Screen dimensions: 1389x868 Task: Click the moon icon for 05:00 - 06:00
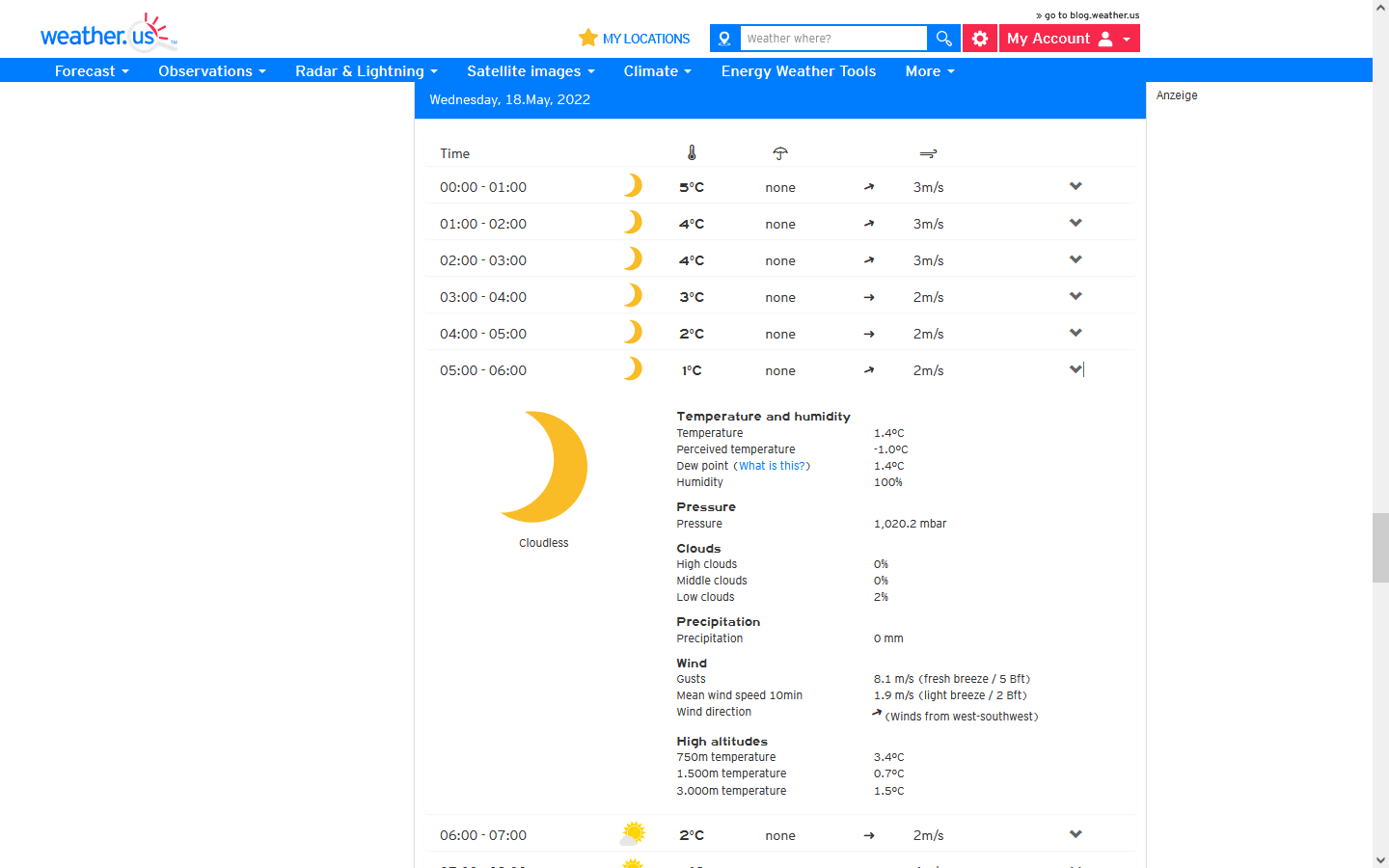coord(632,368)
